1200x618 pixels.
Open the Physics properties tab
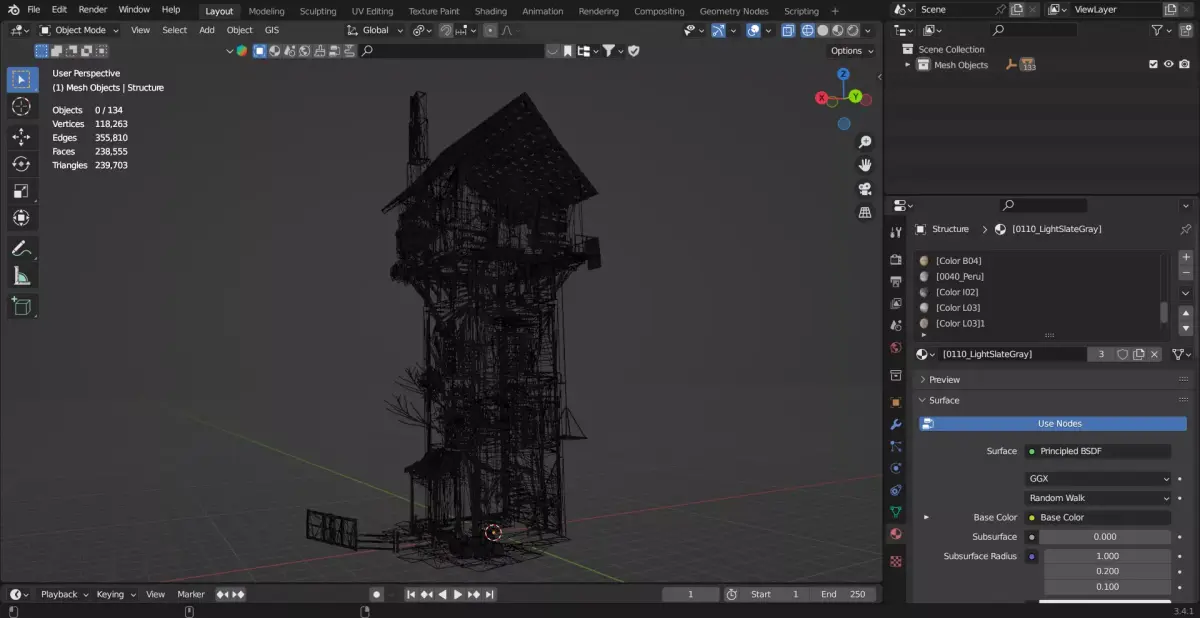(896, 468)
